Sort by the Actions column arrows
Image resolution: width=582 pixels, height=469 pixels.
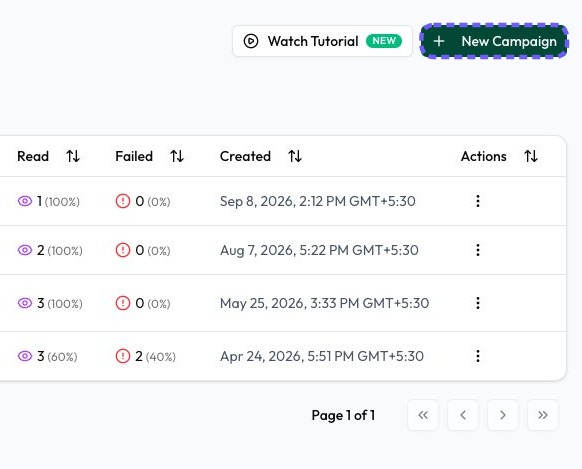531,156
